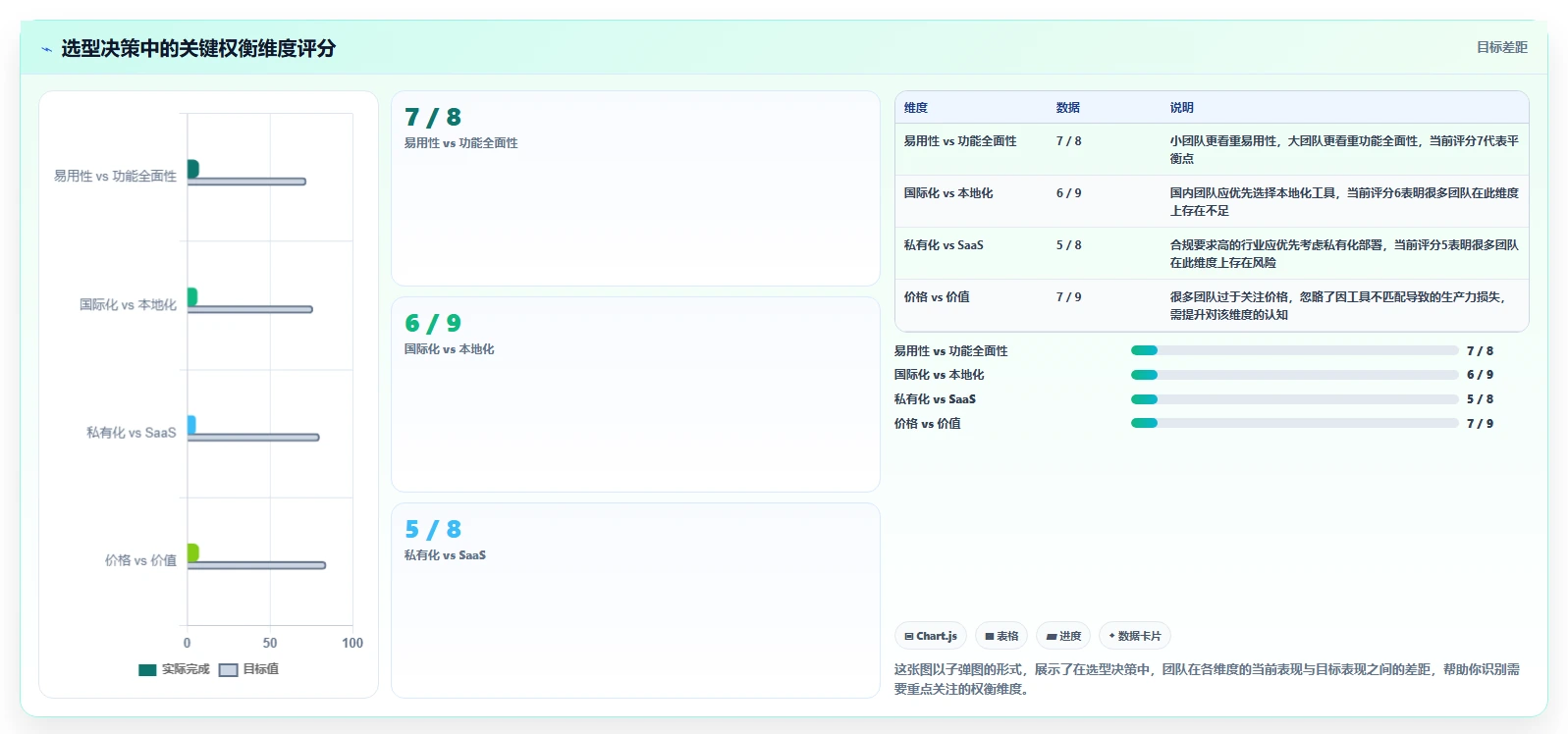Click the 私有化 vs SaaS progress bar

point(1295,399)
